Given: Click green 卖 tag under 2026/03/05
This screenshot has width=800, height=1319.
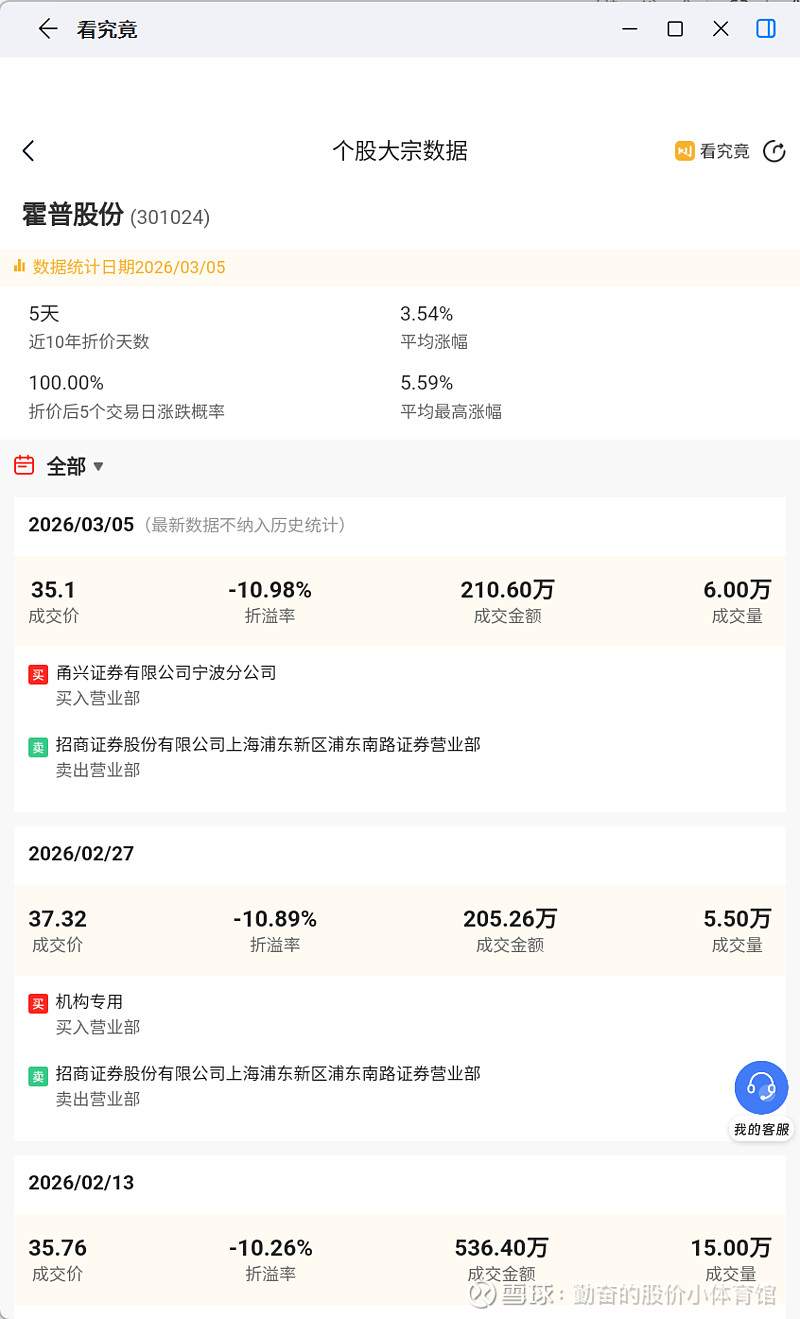Looking at the screenshot, I should point(38,747).
